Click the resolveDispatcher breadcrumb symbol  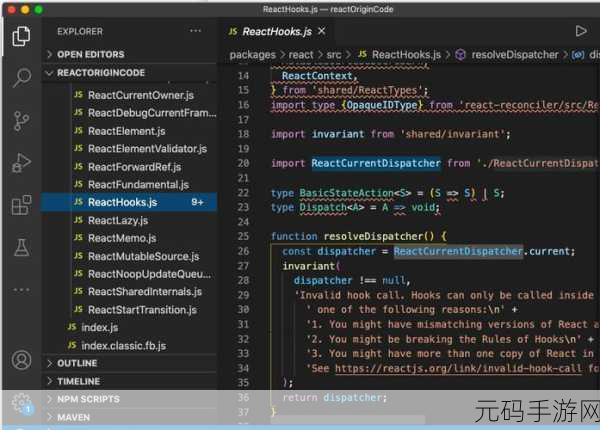tap(507, 55)
